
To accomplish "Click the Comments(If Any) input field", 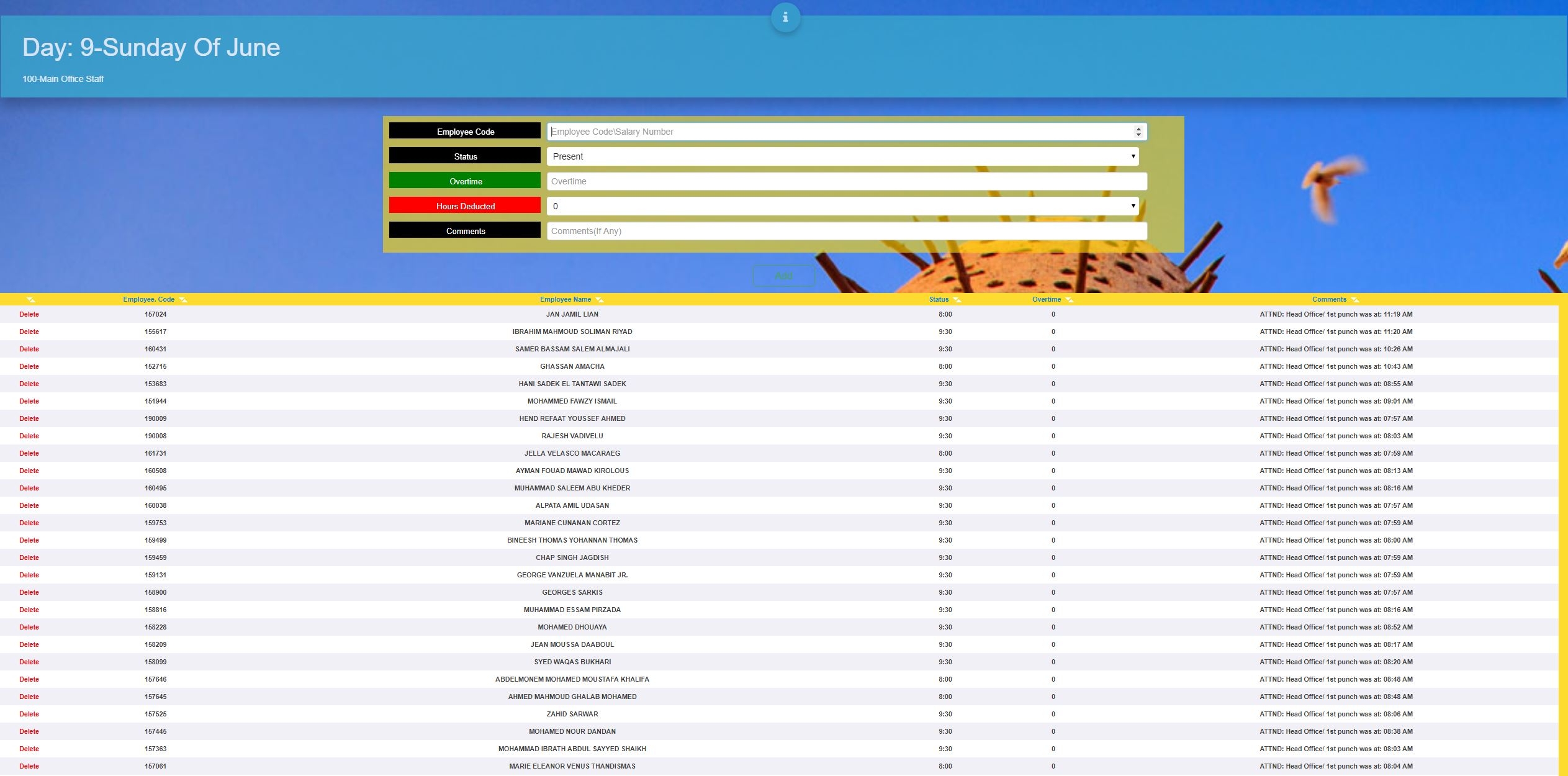I will coord(847,231).
